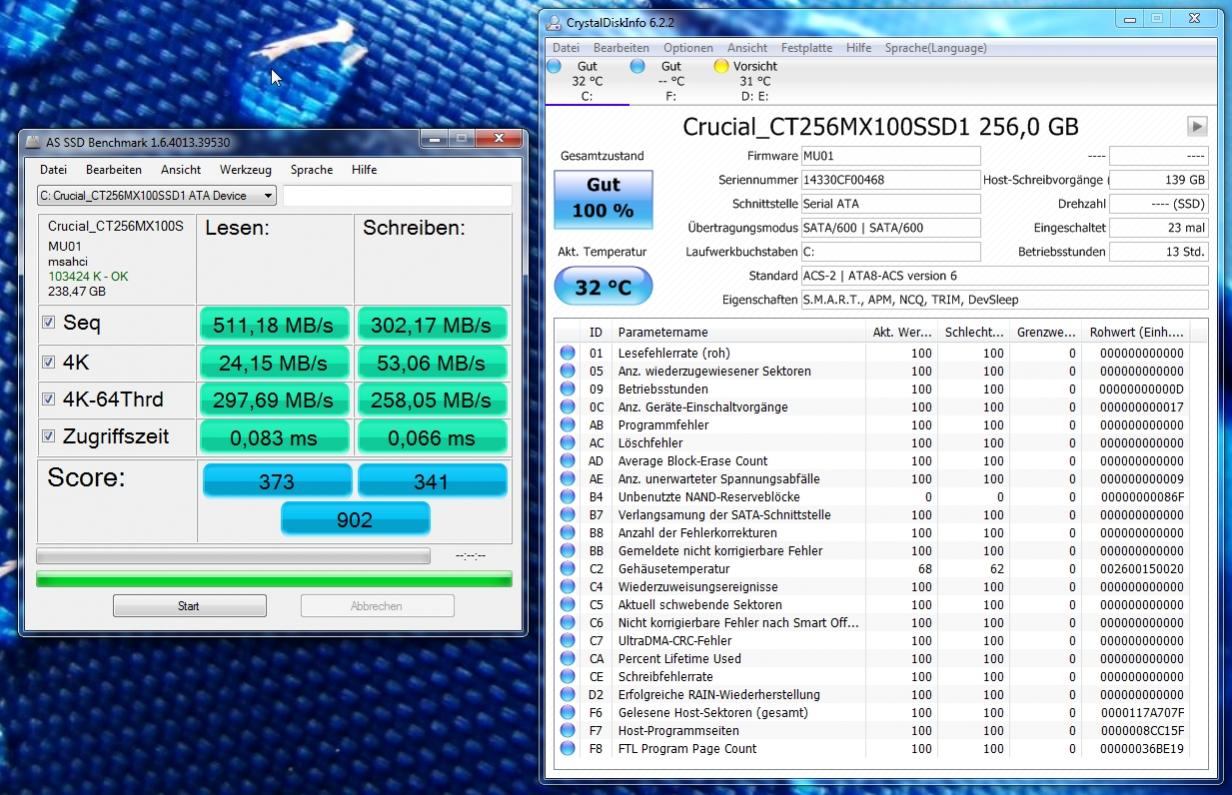The width and height of the screenshot is (1232, 795).
Task: Select the Gut disk C: at 32 °C
Action: (x=587, y=81)
